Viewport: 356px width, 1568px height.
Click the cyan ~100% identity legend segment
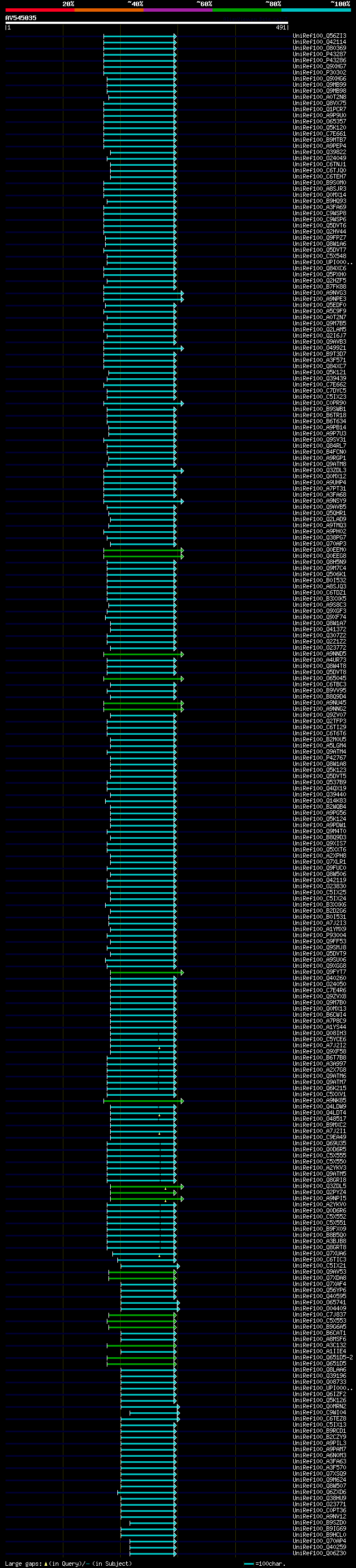316,10
